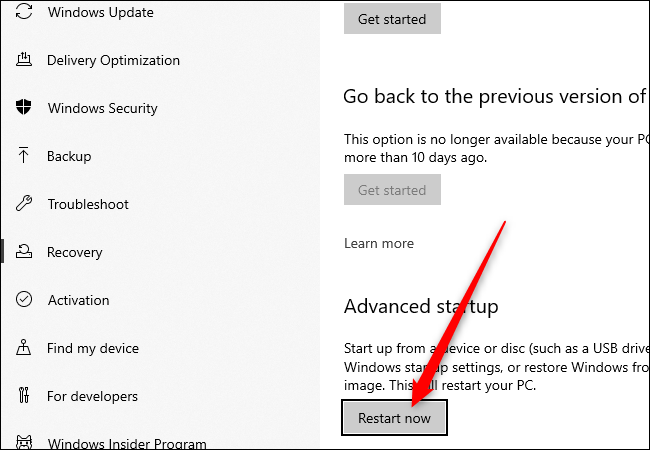Open the Windows Security settings page
The image size is (650, 450).
pyautogui.click(x=102, y=108)
